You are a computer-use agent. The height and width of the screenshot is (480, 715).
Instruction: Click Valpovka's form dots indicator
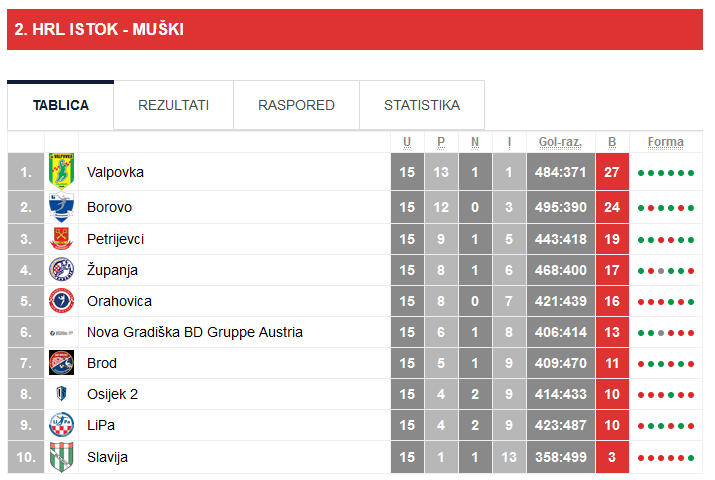[665, 173]
